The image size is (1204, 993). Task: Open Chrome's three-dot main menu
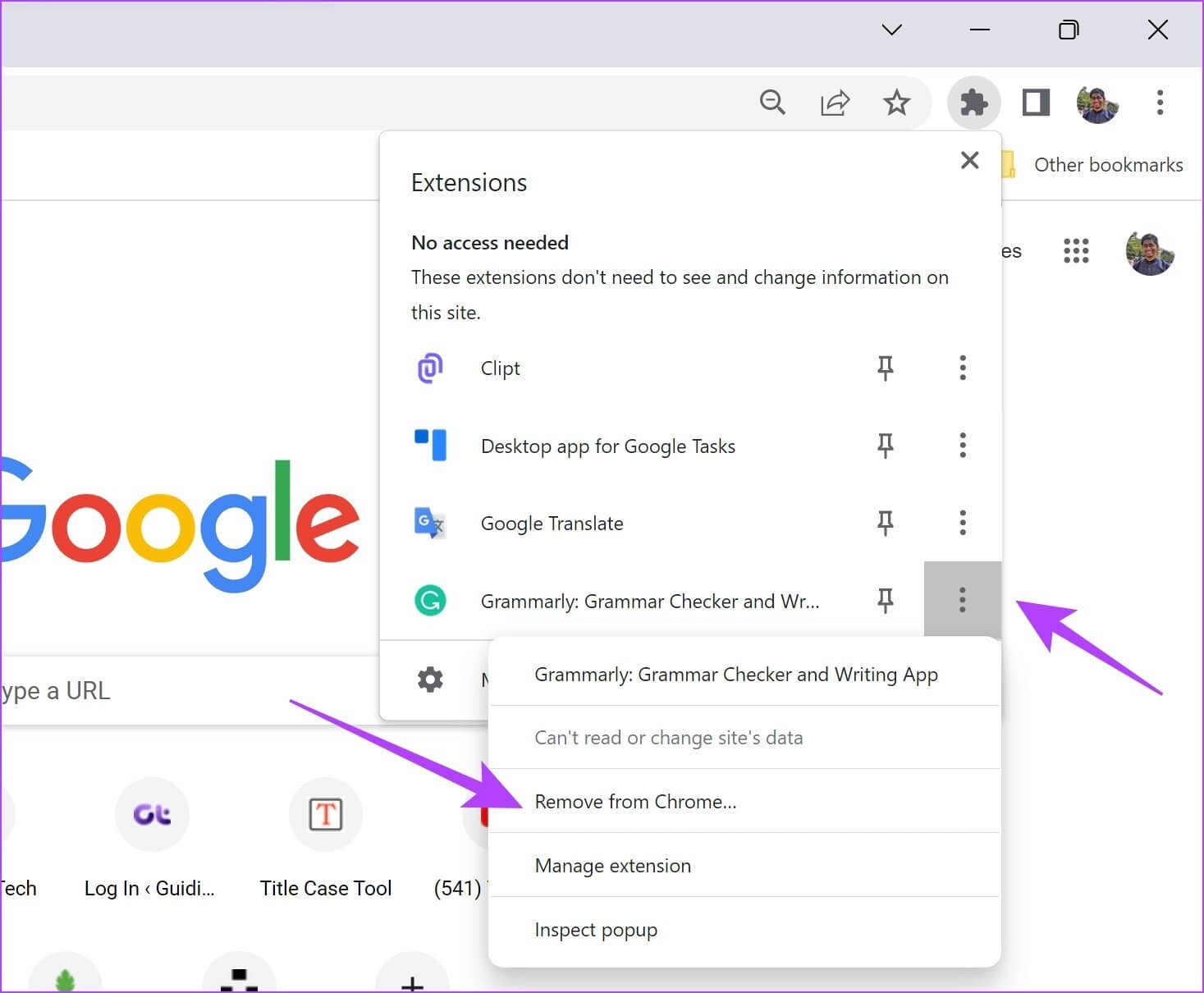[1160, 103]
